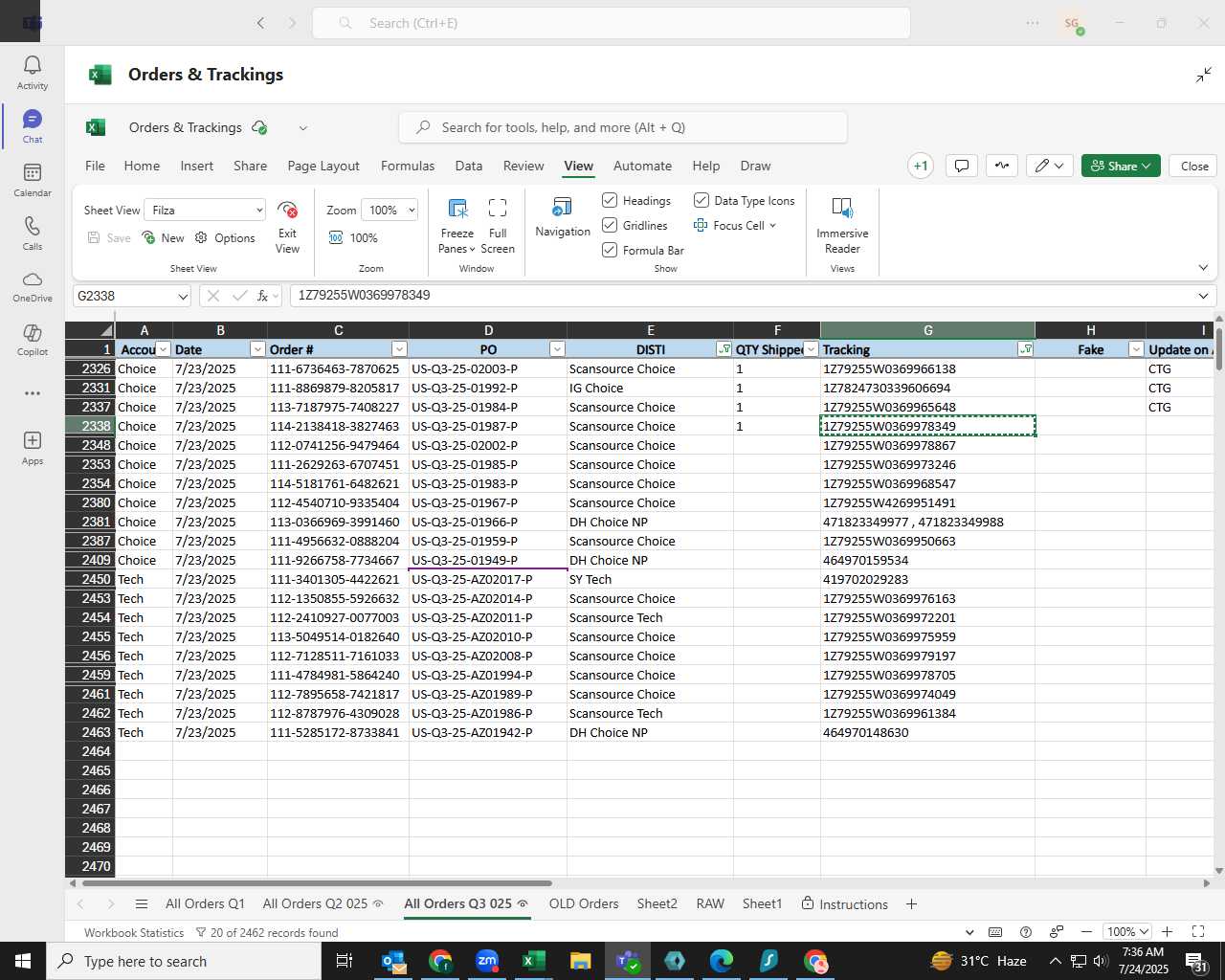Open the Teams Activity feed
This screenshot has width=1225, height=980.
[x=32, y=72]
